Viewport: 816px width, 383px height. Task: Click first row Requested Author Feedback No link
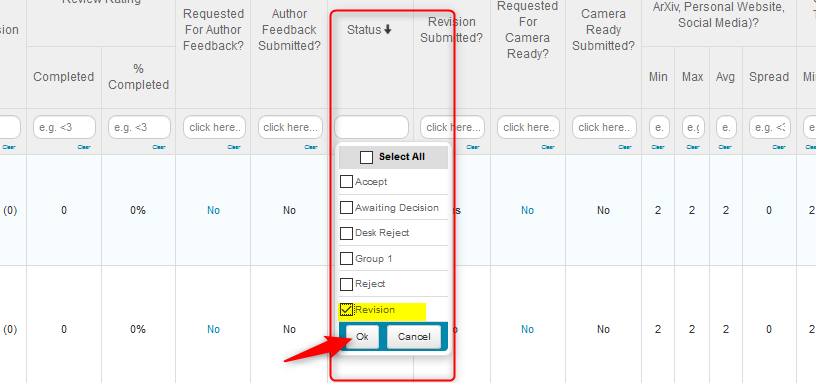(213, 210)
